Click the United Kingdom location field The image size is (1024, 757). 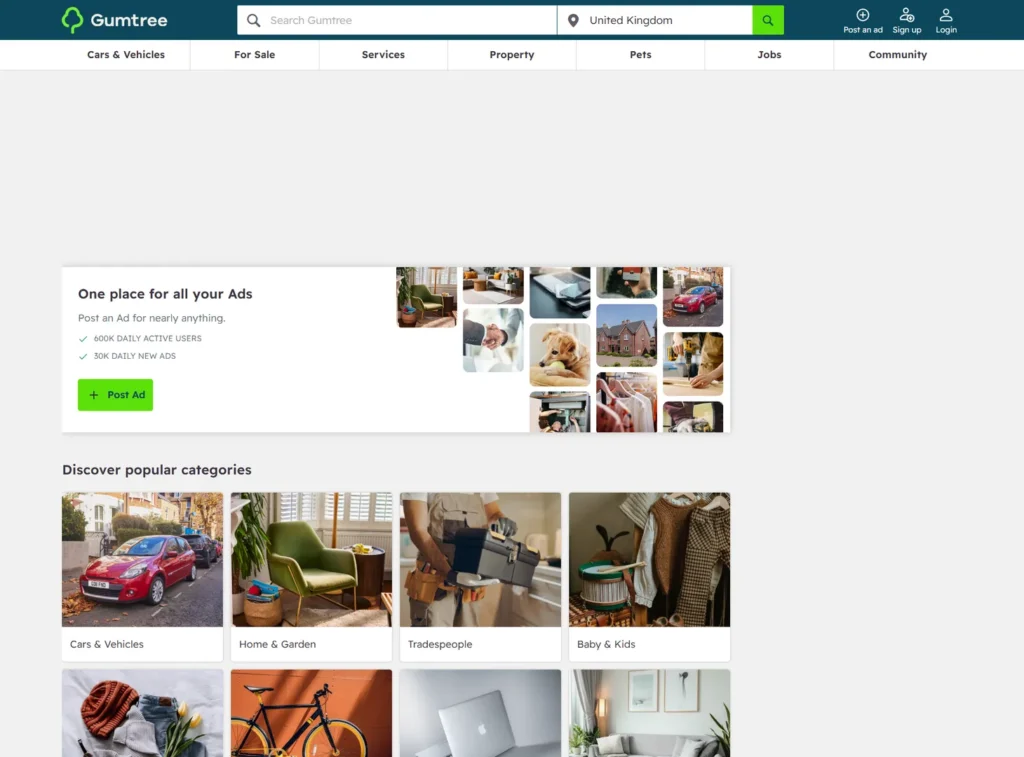655,20
